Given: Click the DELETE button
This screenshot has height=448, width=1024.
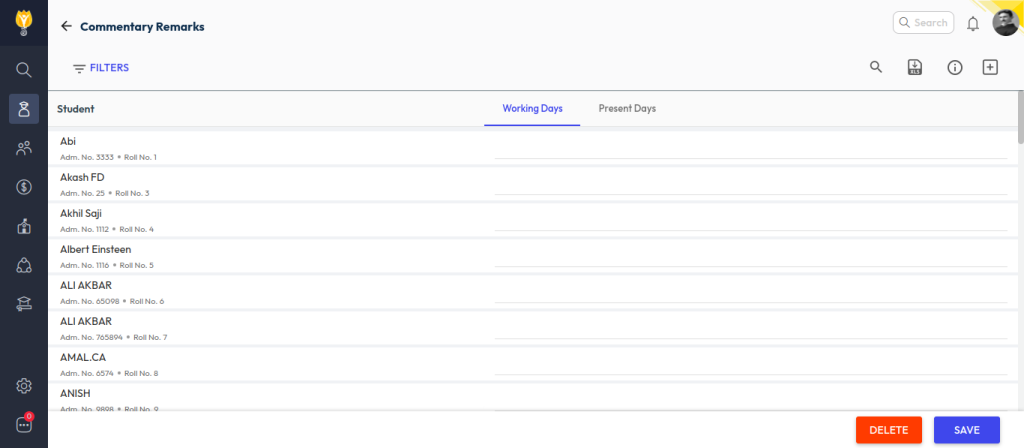Looking at the screenshot, I should [x=889, y=430].
